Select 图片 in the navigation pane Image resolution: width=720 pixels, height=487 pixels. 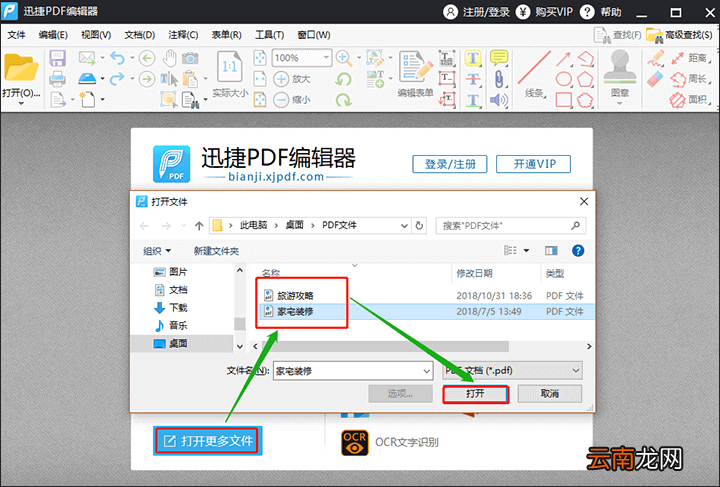coord(171,272)
